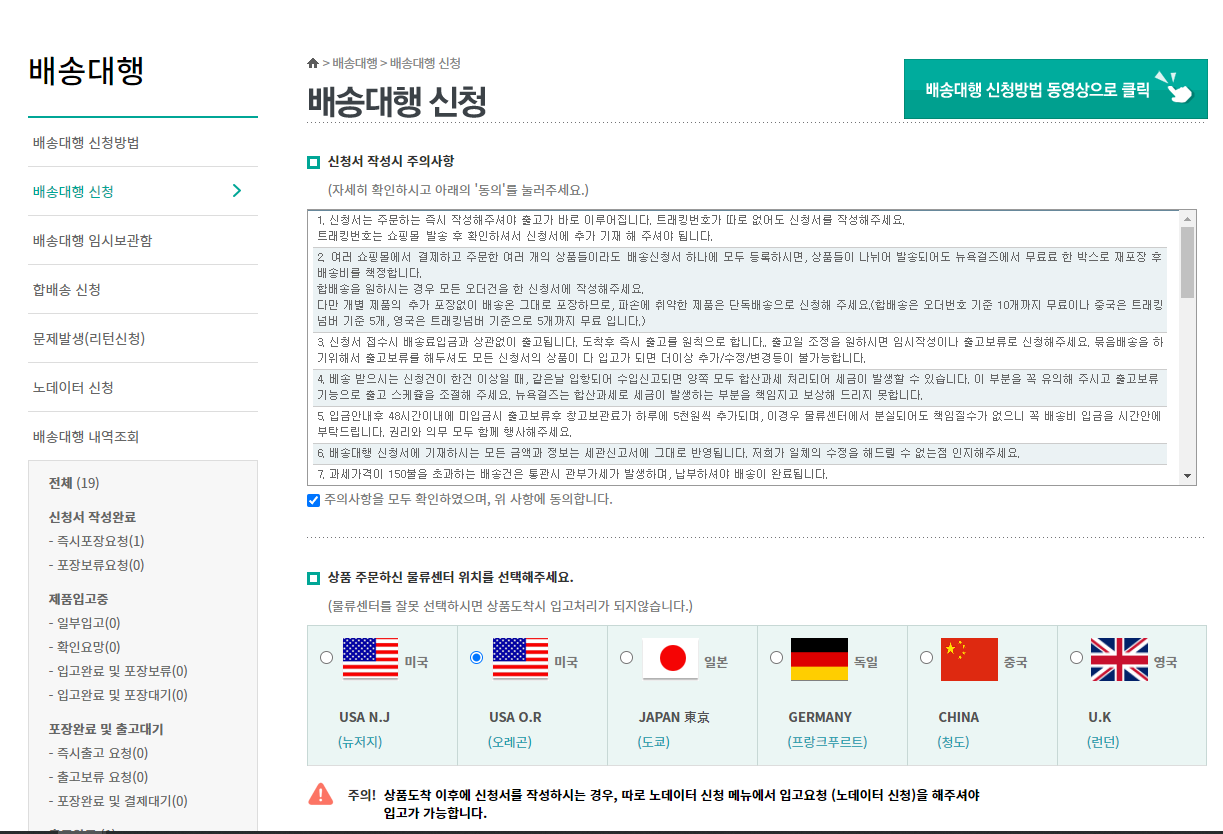Click the (런던) location label
The image size is (1223, 834).
pos(1104,742)
